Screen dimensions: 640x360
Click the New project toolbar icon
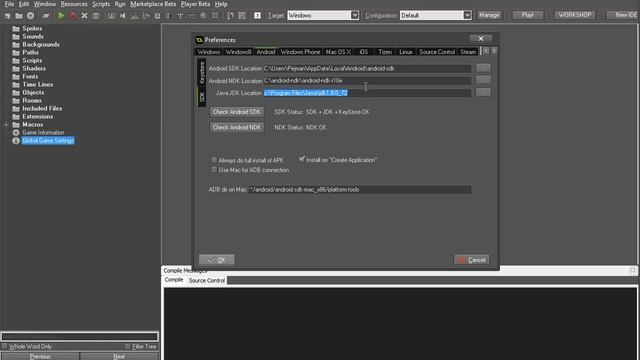coord(7,16)
